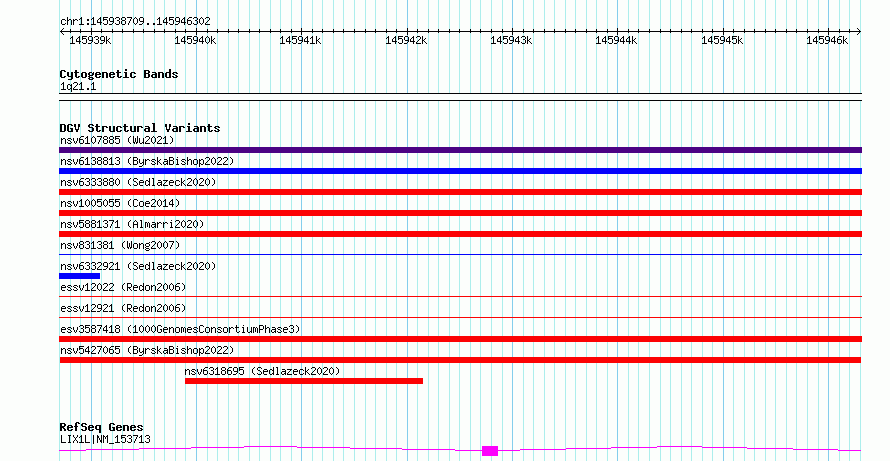This screenshot has width=890, height=461.
Task: Click the short blue nsv6332921 bar
Action: point(79,276)
